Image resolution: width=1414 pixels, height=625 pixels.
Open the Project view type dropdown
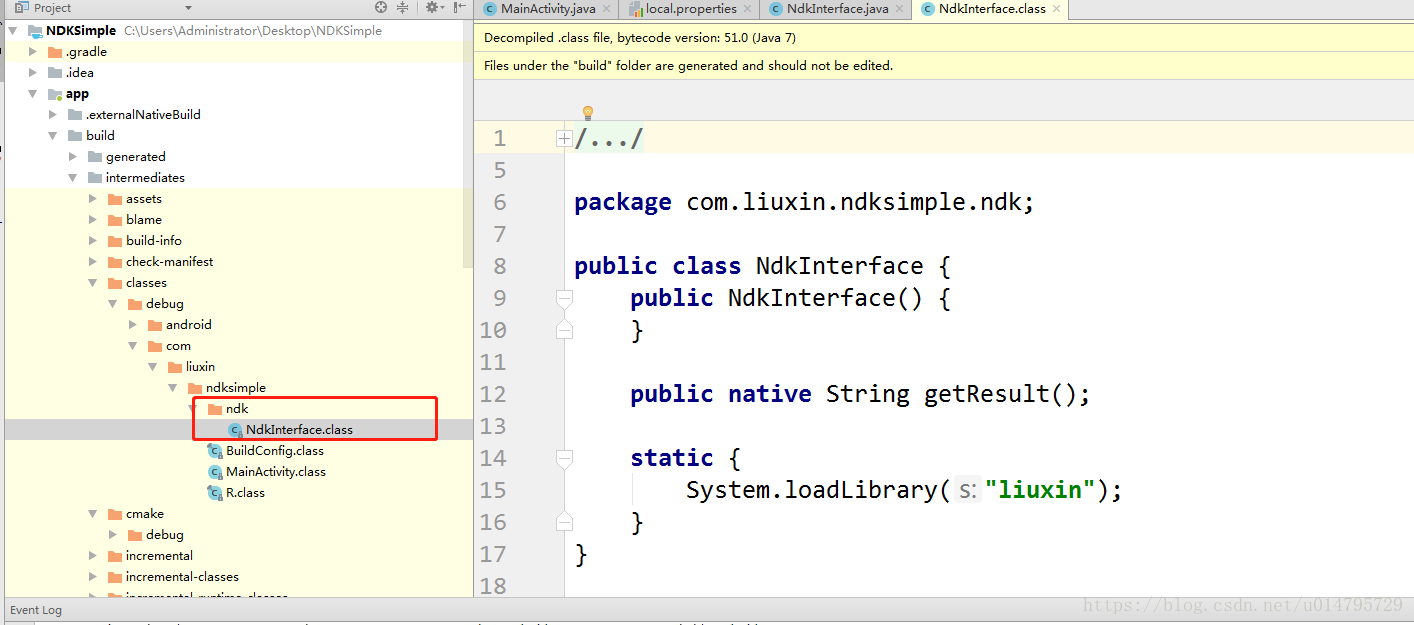[x=189, y=8]
